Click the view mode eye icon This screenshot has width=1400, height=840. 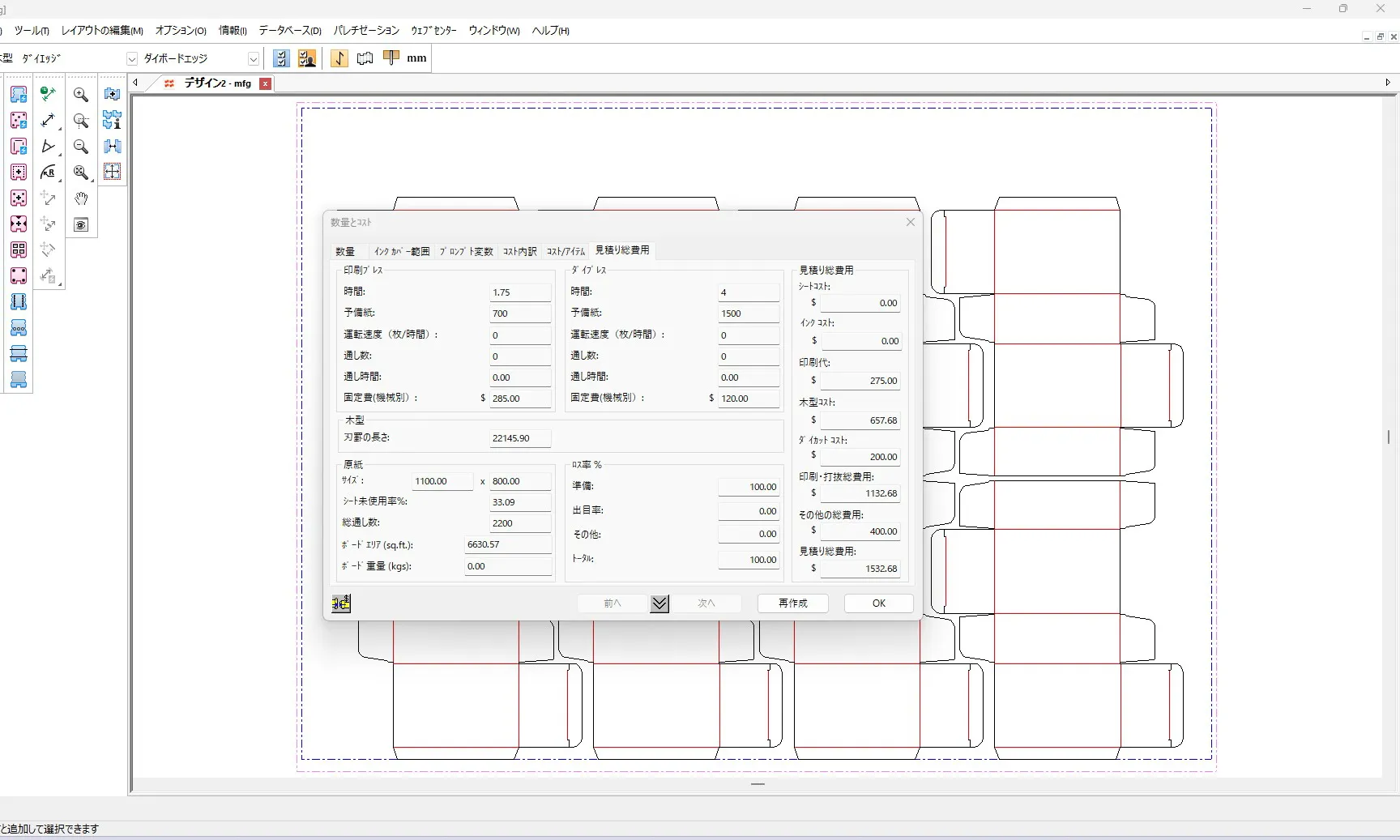pos(81,225)
